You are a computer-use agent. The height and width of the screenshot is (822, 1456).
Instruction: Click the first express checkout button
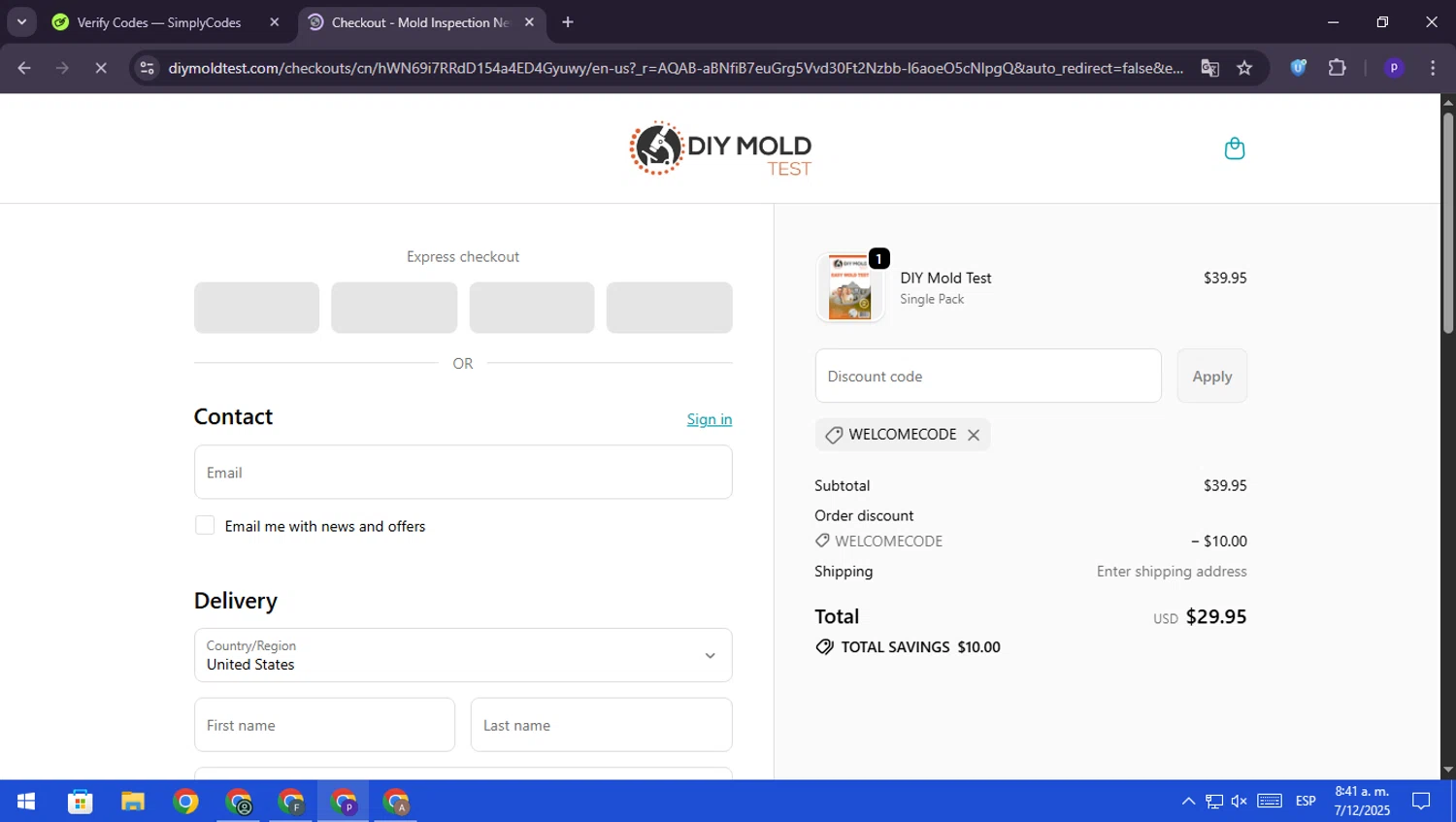point(256,308)
